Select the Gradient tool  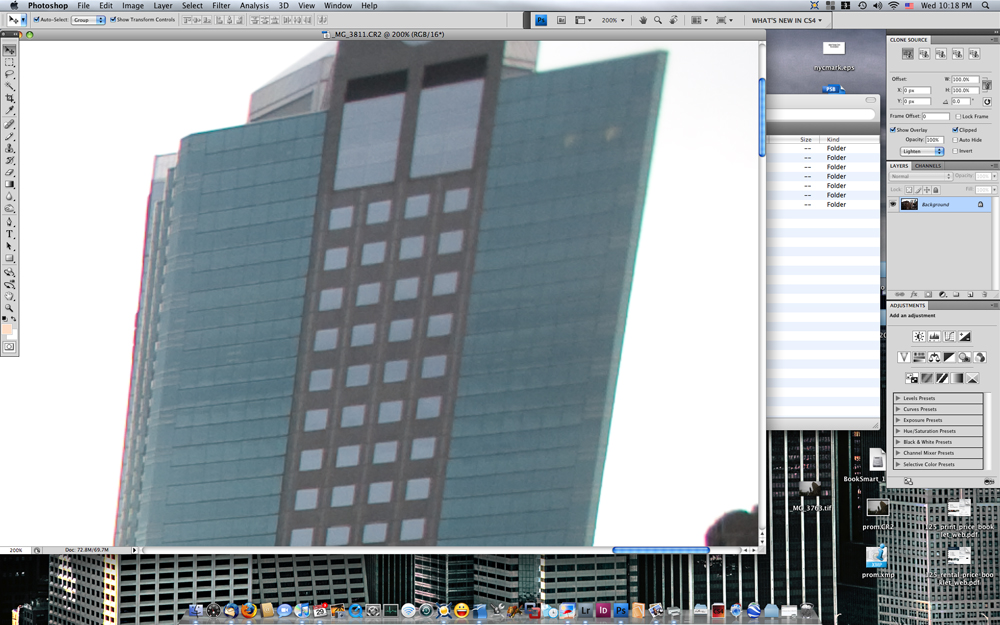[10, 184]
